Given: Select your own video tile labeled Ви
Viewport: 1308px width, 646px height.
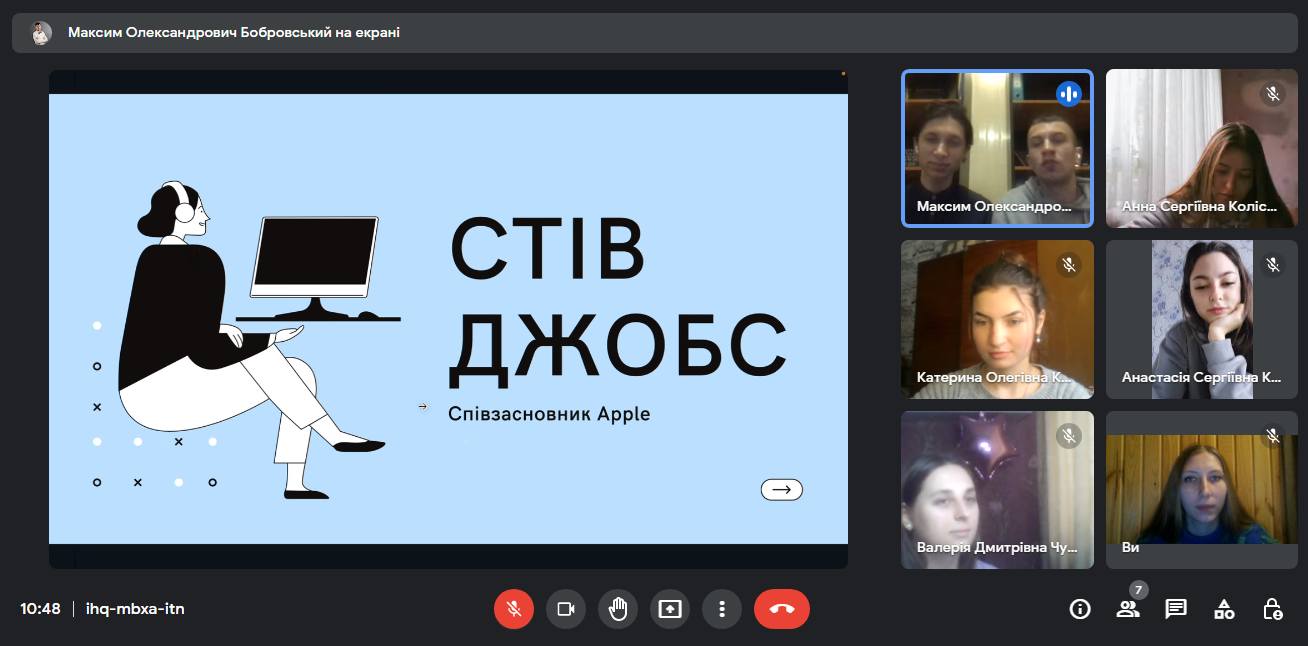Looking at the screenshot, I should pyautogui.click(x=1201, y=490).
